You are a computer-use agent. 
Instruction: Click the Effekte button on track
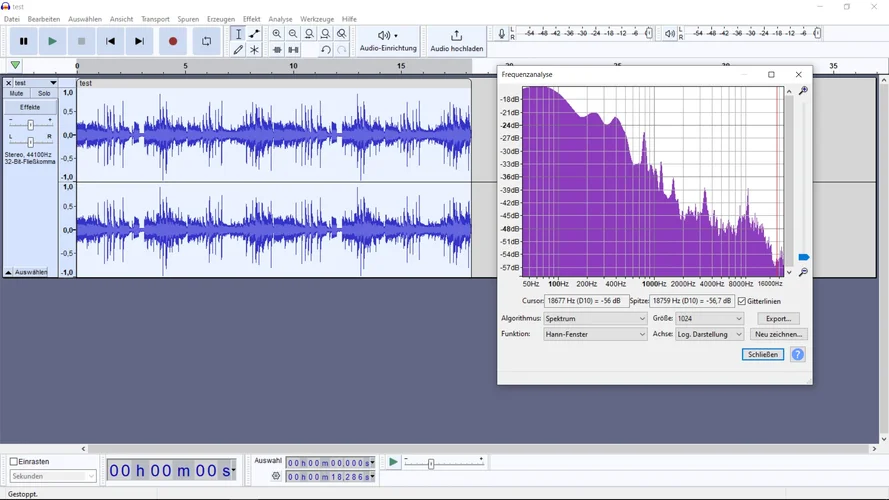(x=30, y=107)
